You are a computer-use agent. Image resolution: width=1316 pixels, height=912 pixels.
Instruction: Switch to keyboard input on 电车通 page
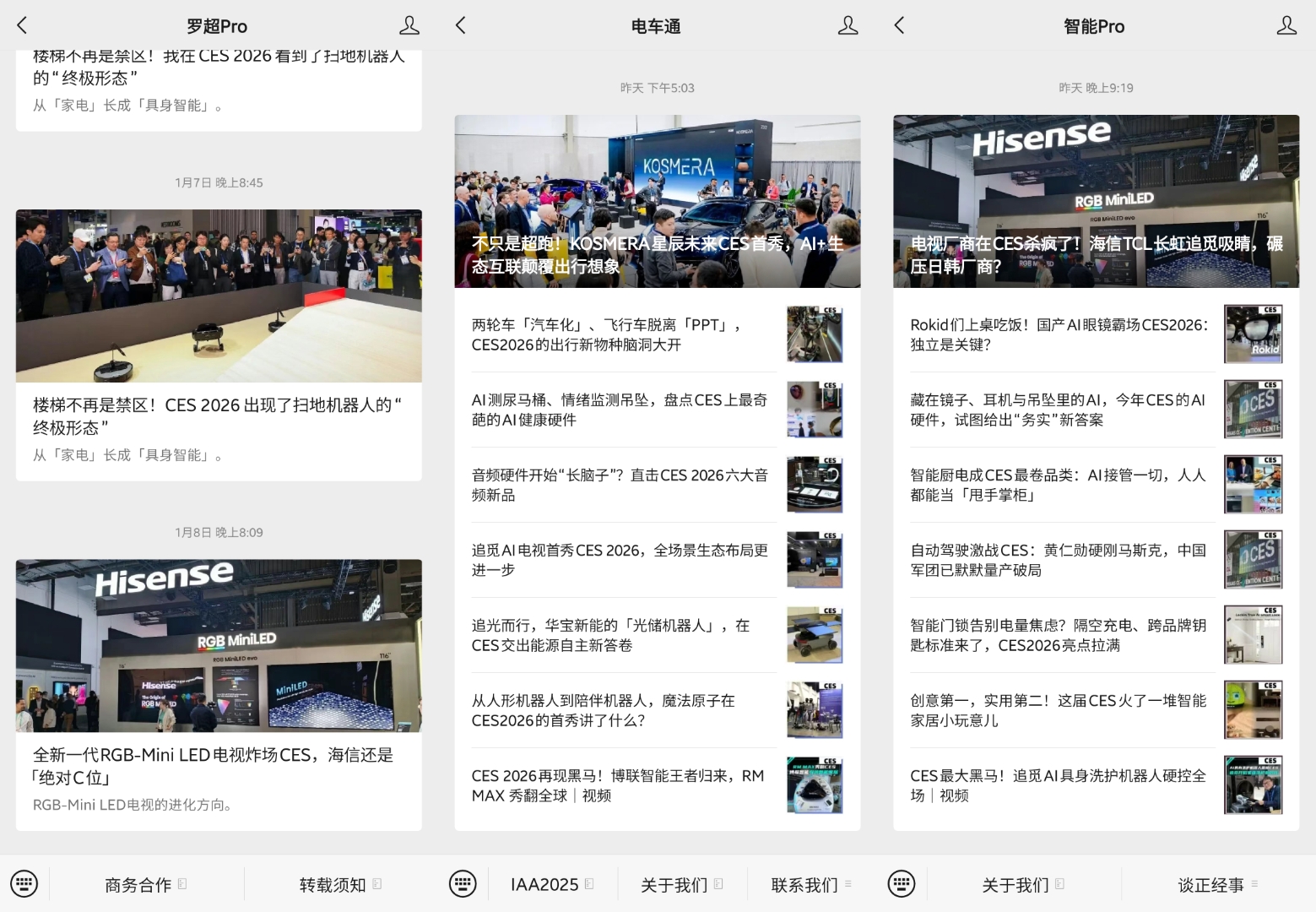463,883
